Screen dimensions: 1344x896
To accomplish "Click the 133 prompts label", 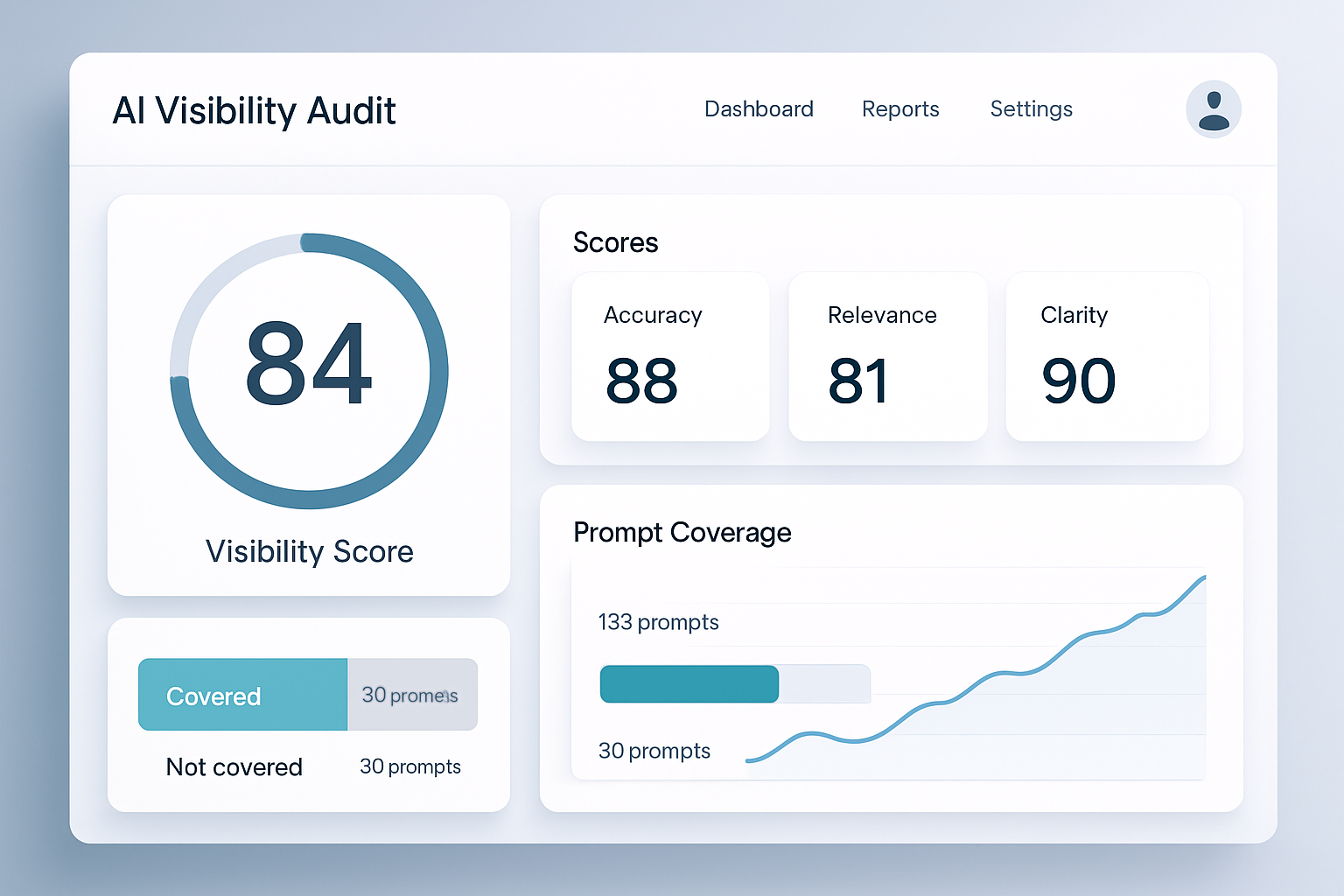I will tap(658, 622).
